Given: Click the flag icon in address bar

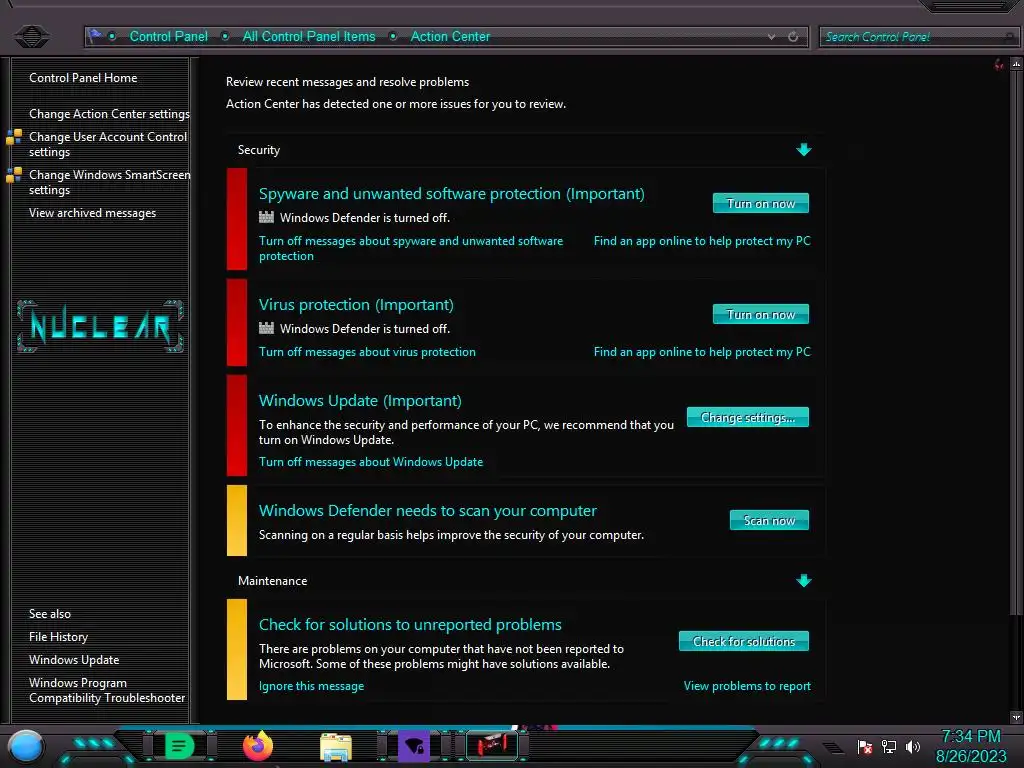Looking at the screenshot, I should tap(95, 36).
